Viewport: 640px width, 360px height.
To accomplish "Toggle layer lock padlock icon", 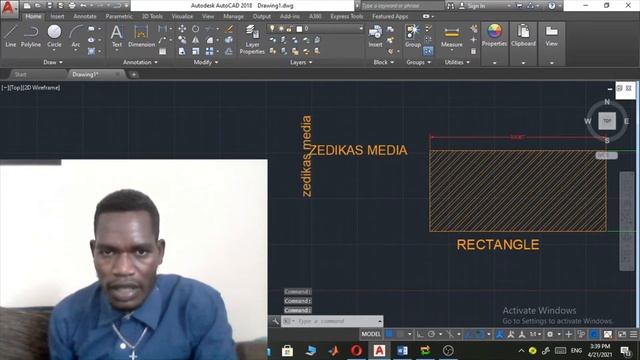I will pyautogui.click(x=289, y=29).
